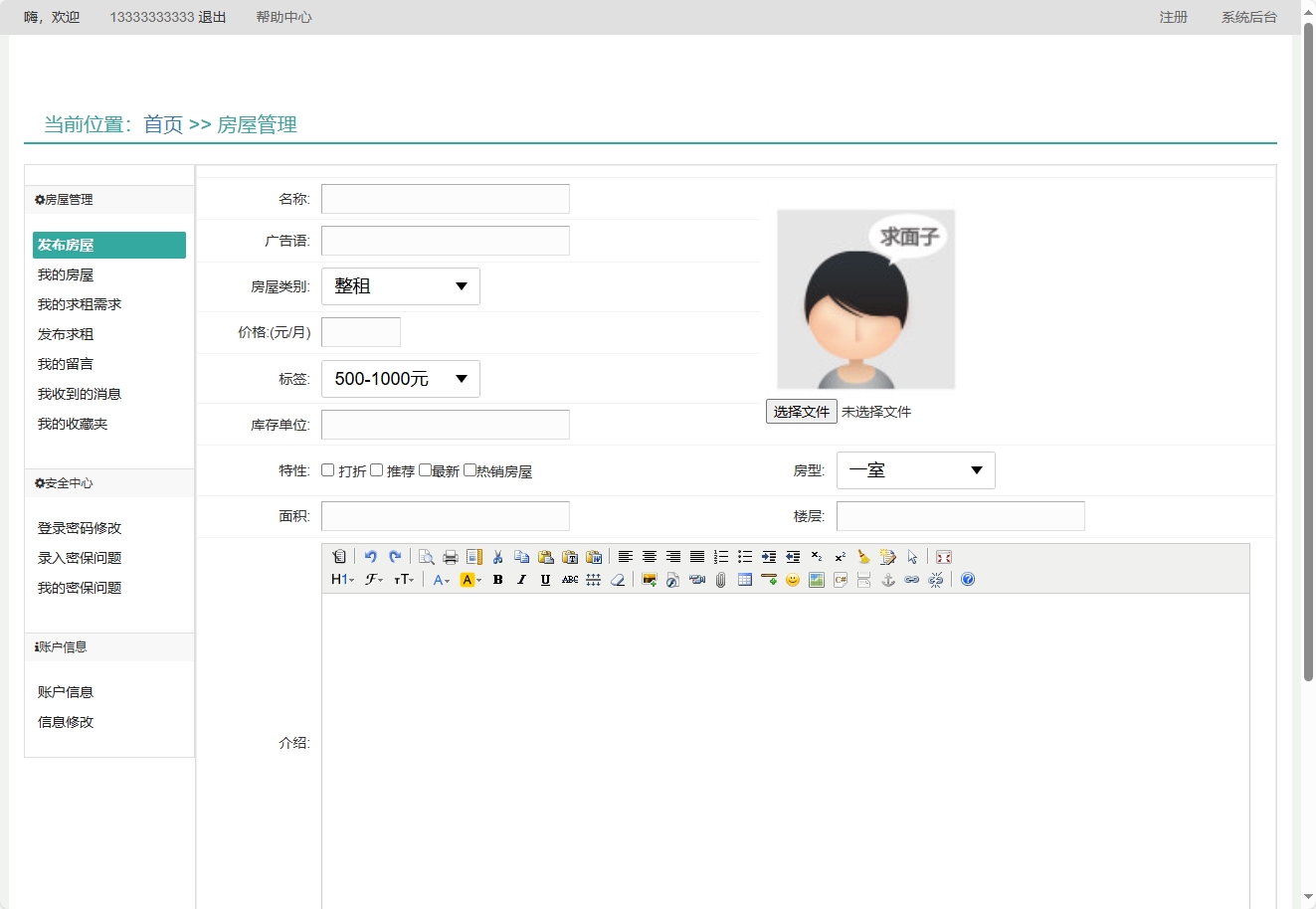Toggle bold text in the editor
Viewport: 1316px width, 909px height.
(x=497, y=579)
